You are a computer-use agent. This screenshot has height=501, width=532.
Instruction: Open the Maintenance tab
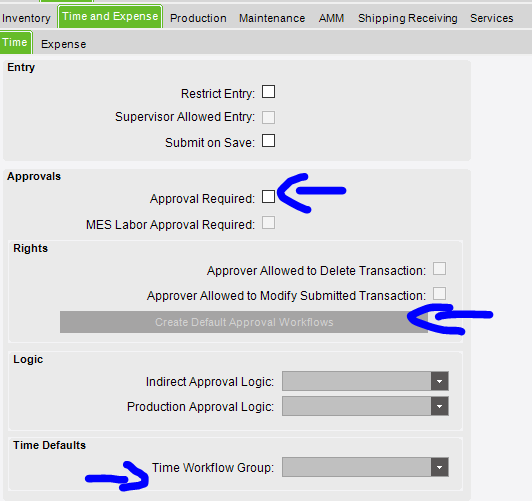coord(272,18)
